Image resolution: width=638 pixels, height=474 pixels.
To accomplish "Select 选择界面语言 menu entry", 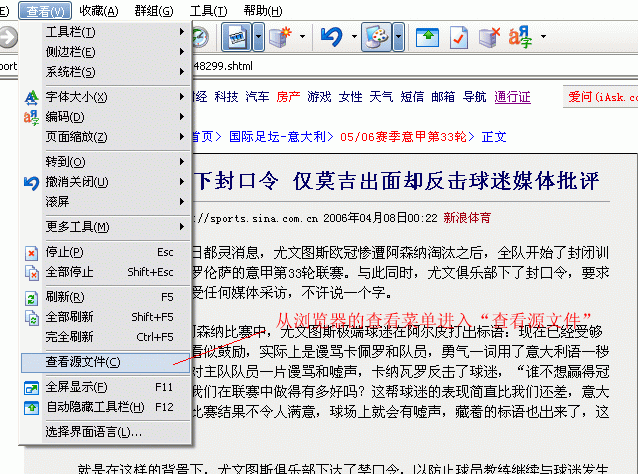I will 94,432.
